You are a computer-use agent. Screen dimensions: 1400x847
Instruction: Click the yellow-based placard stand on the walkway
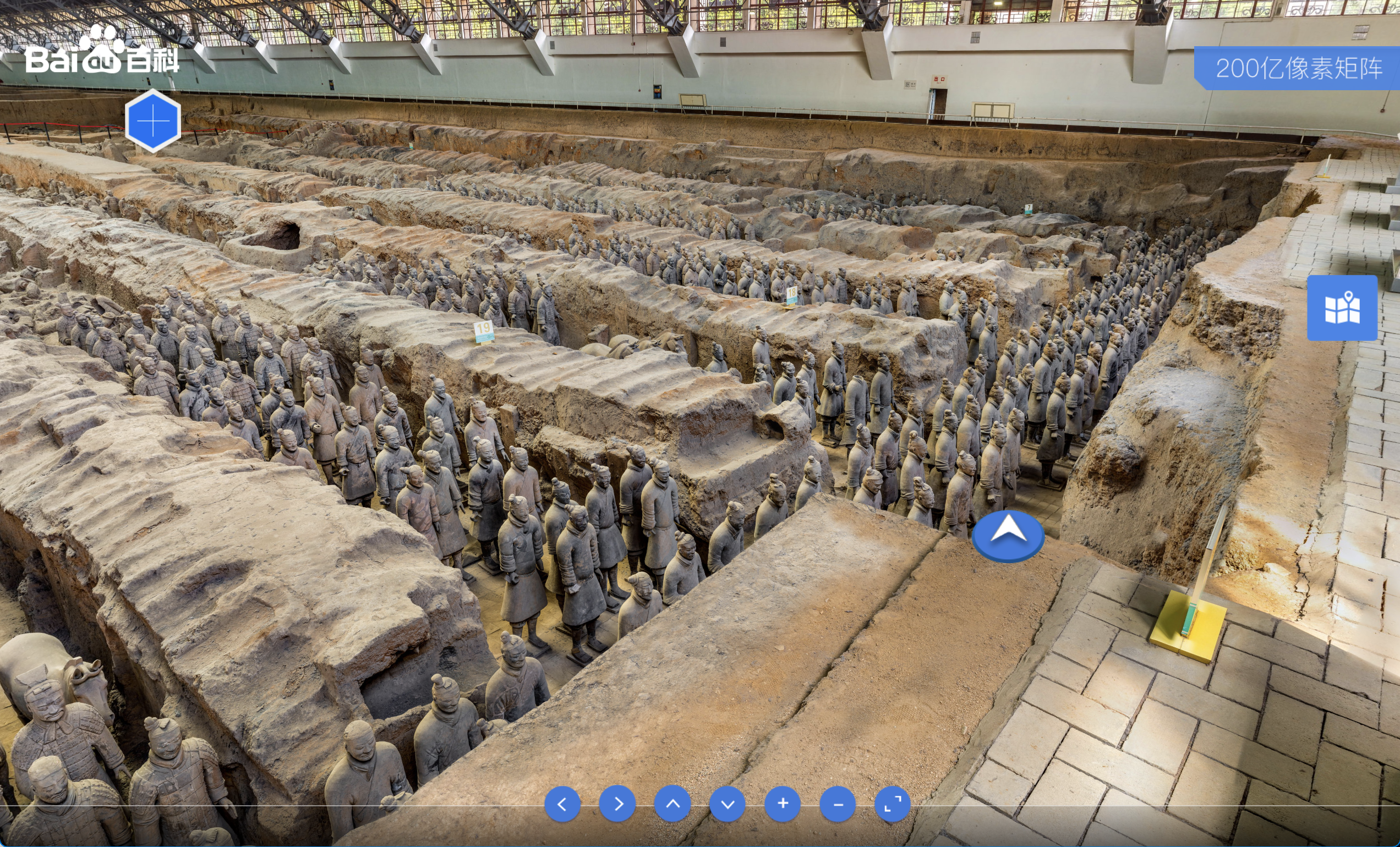coord(1189,624)
